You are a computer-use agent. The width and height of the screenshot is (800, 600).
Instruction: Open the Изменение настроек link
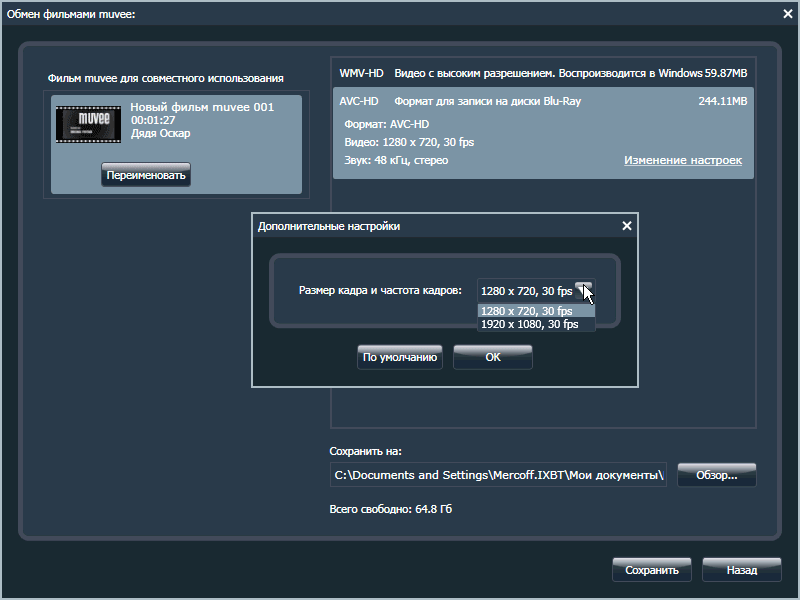pyautogui.click(x=683, y=160)
